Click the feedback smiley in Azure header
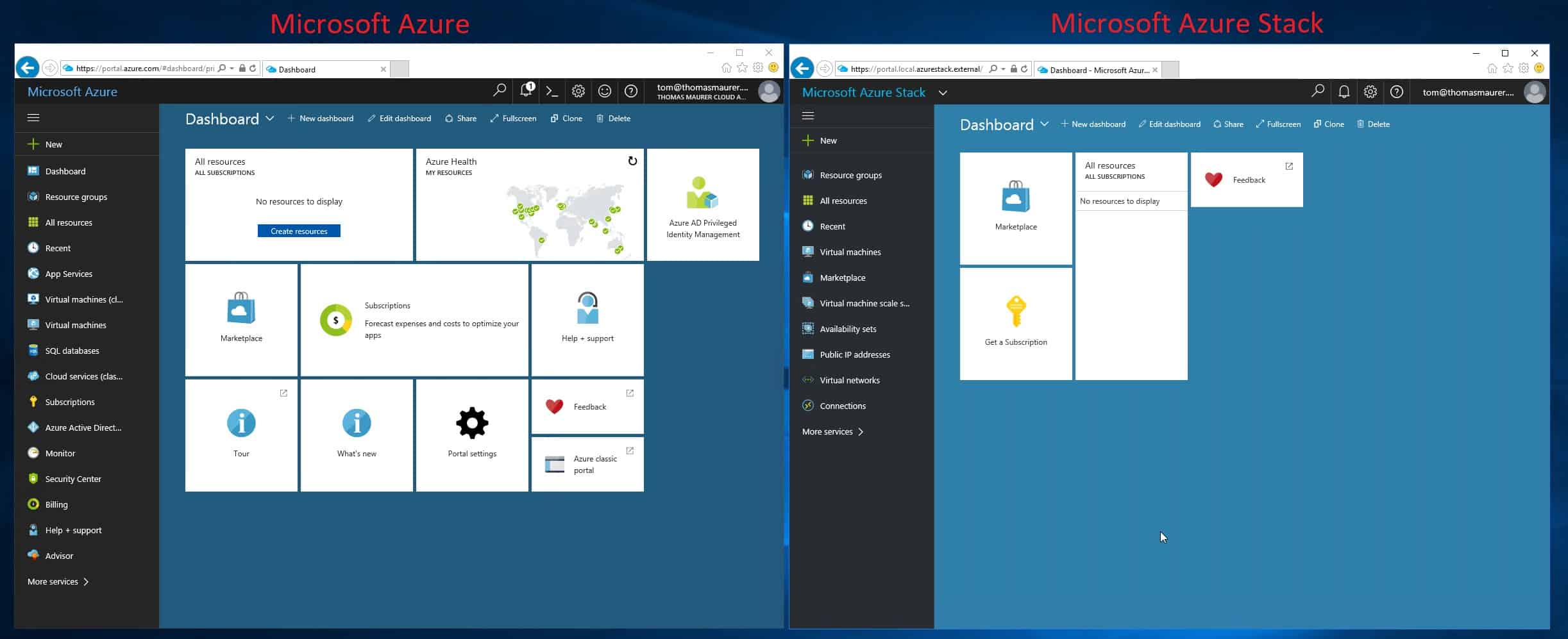Viewport: 1568px width, 639px height. (605, 92)
